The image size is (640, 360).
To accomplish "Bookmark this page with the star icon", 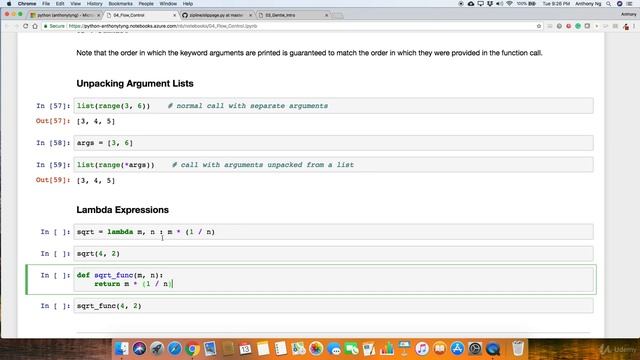I will coord(539,26).
